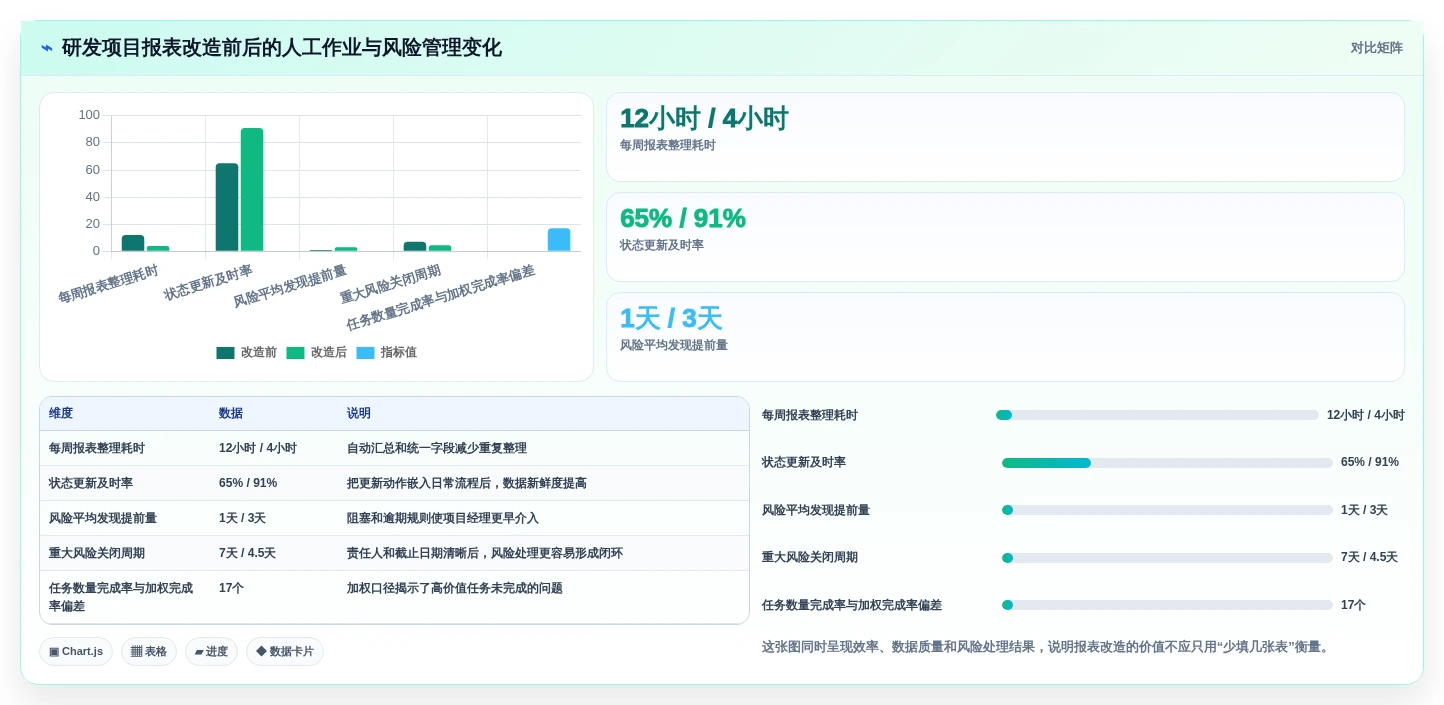This screenshot has width=1444, height=705.
Task: Click the x-axis label 风险平均发现提前量 on chart
Action: click(290, 286)
